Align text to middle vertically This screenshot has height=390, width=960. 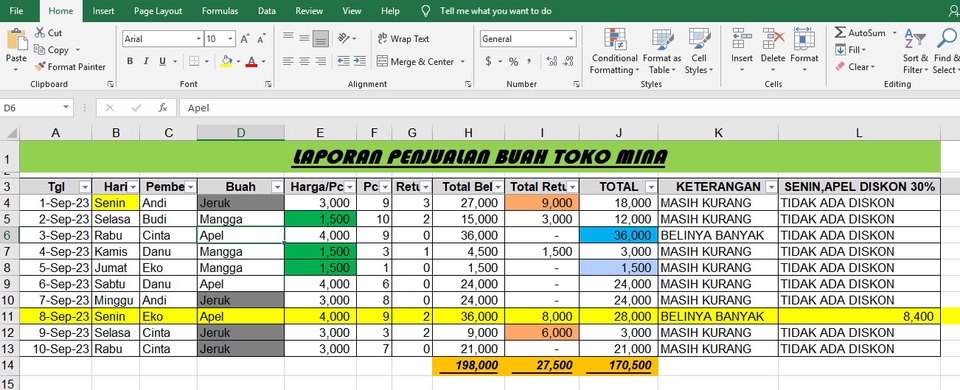pyautogui.click(x=304, y=38)
